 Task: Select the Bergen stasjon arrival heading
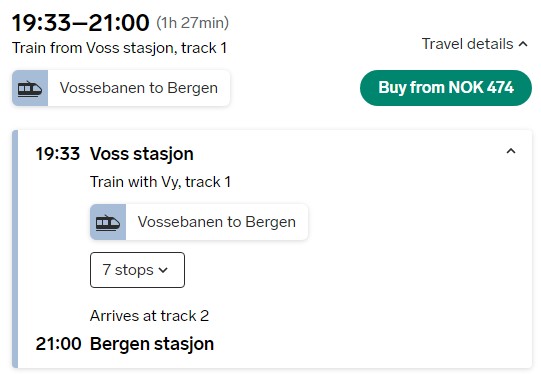tap(152, 344)
